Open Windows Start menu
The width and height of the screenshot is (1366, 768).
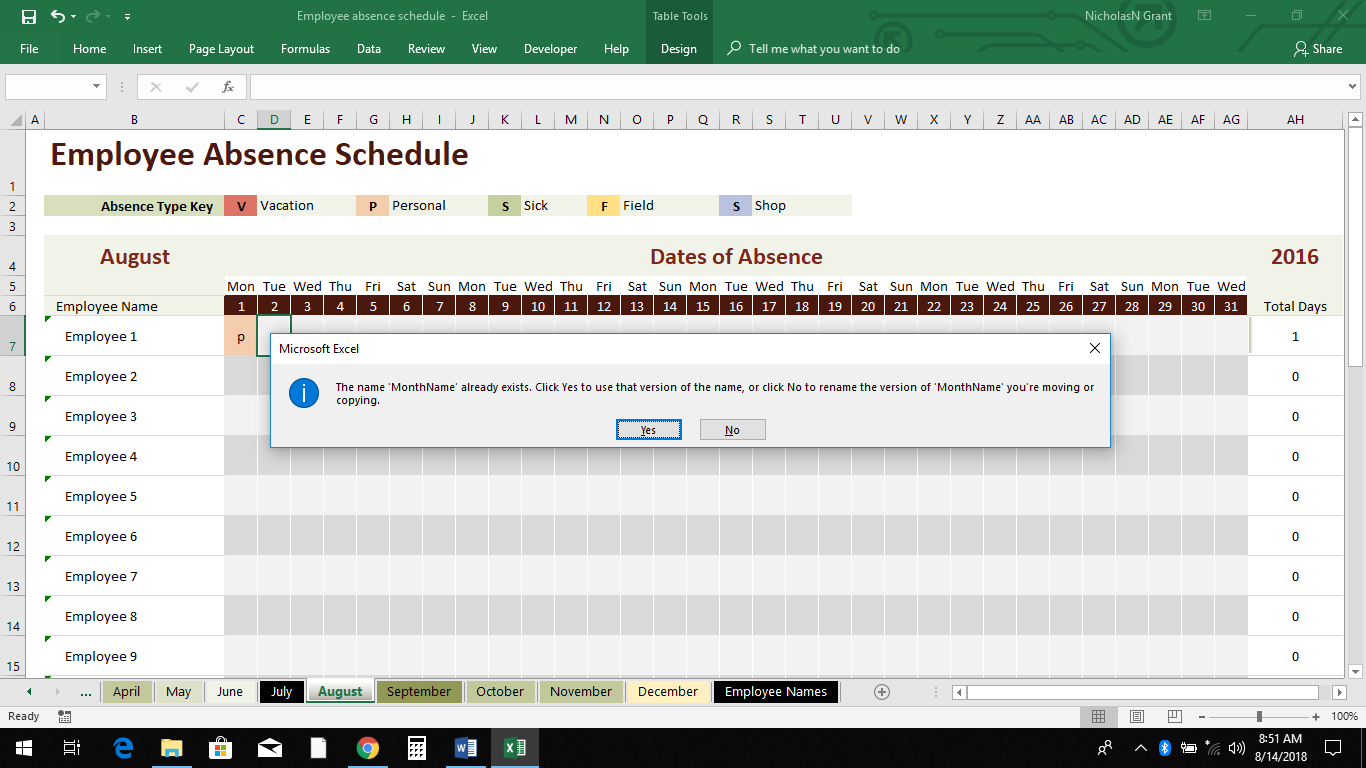22,748
